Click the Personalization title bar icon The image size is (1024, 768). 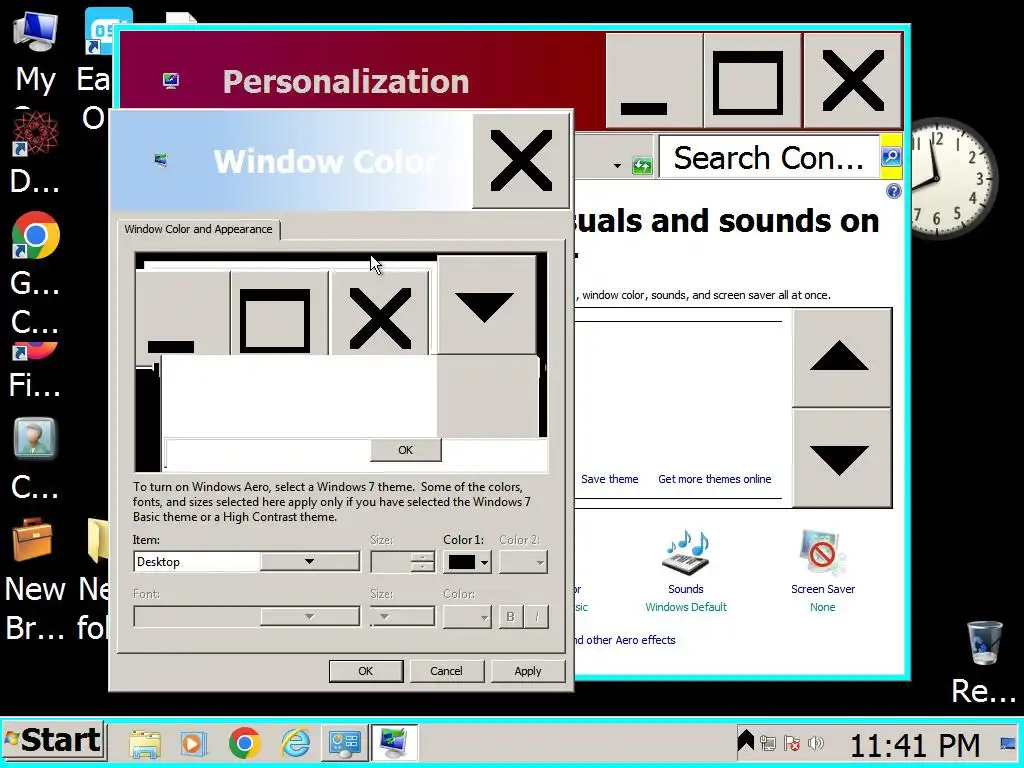[x=171, y=81]
